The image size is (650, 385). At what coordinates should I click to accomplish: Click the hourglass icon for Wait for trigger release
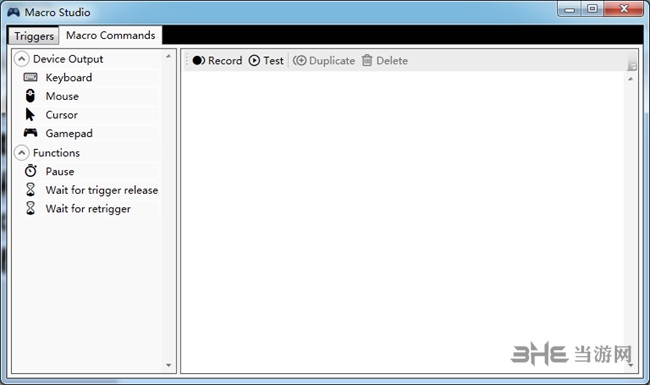click(x=30, y=189)
